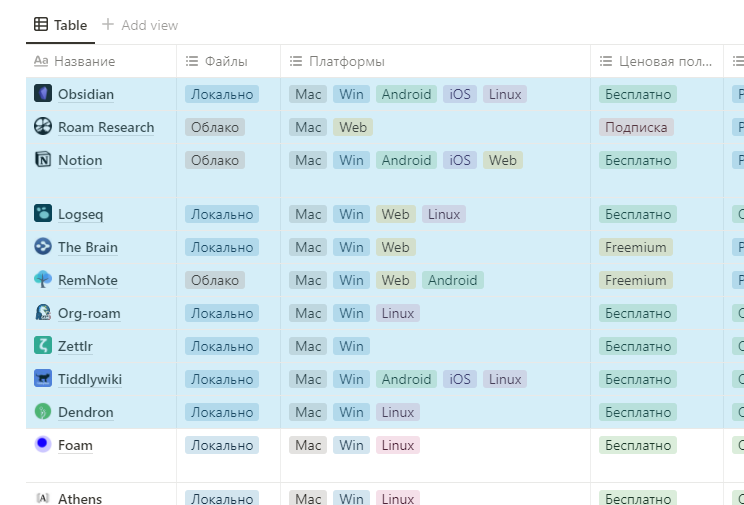Open the Dendron page
The width and height of the screenshot is (744, 505).
(85, 412)
